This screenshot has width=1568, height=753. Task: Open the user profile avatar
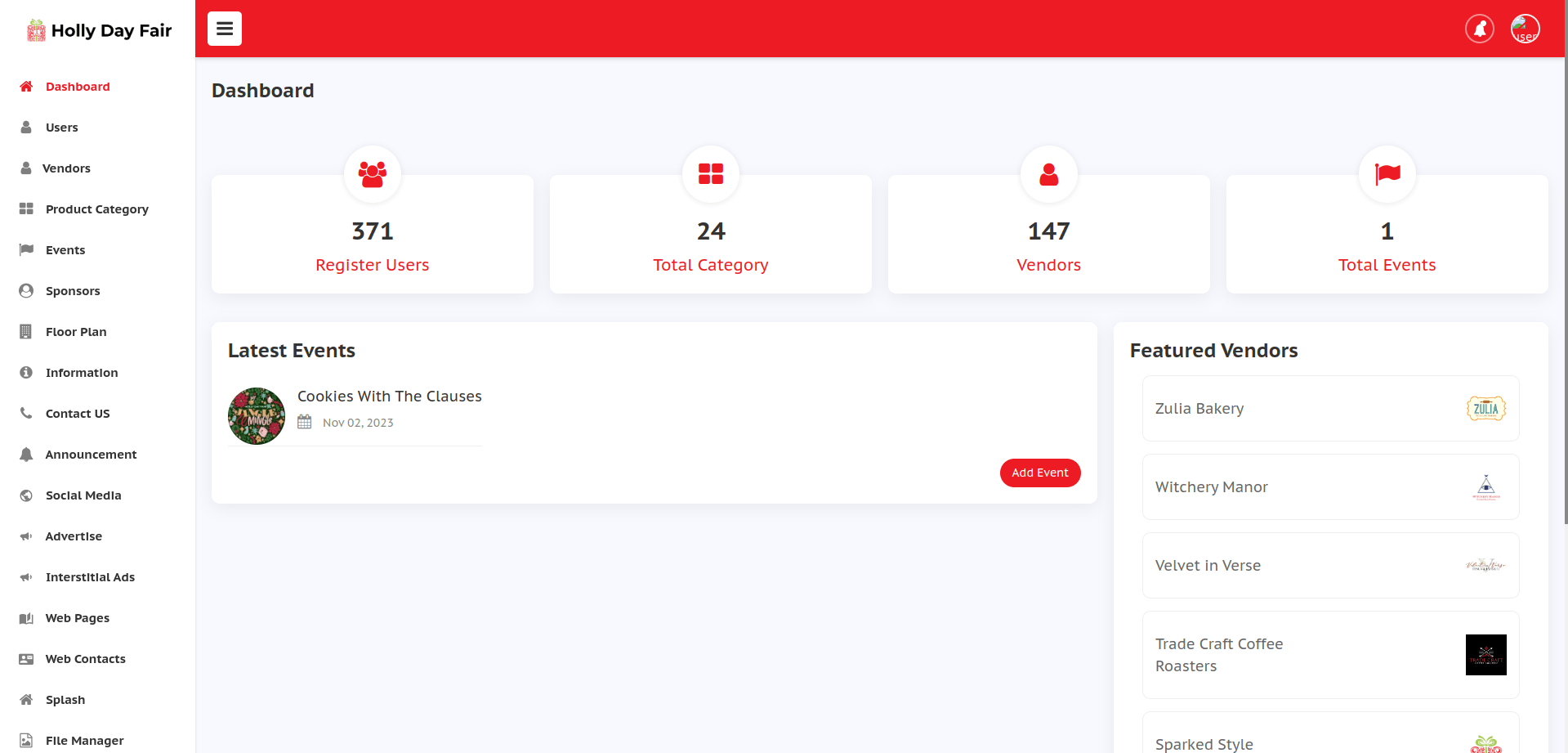pyautogui.click(x=1525, y=29)
